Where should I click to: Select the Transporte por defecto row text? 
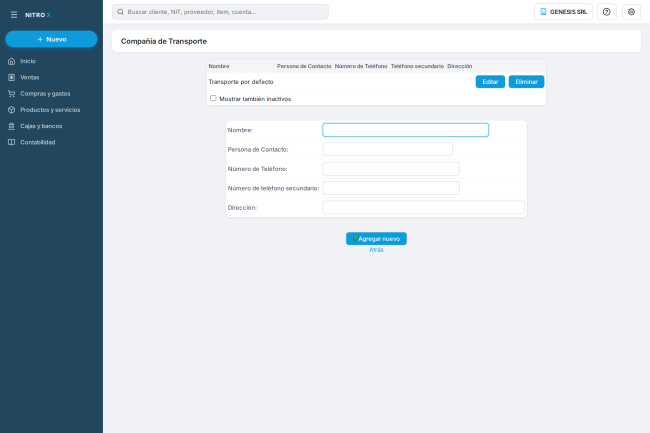241,82
